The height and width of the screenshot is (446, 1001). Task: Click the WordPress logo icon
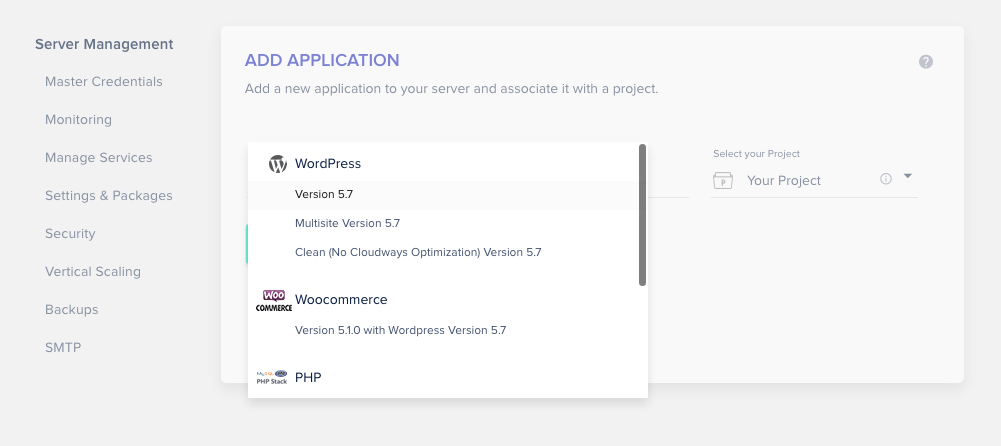(278, 164)
